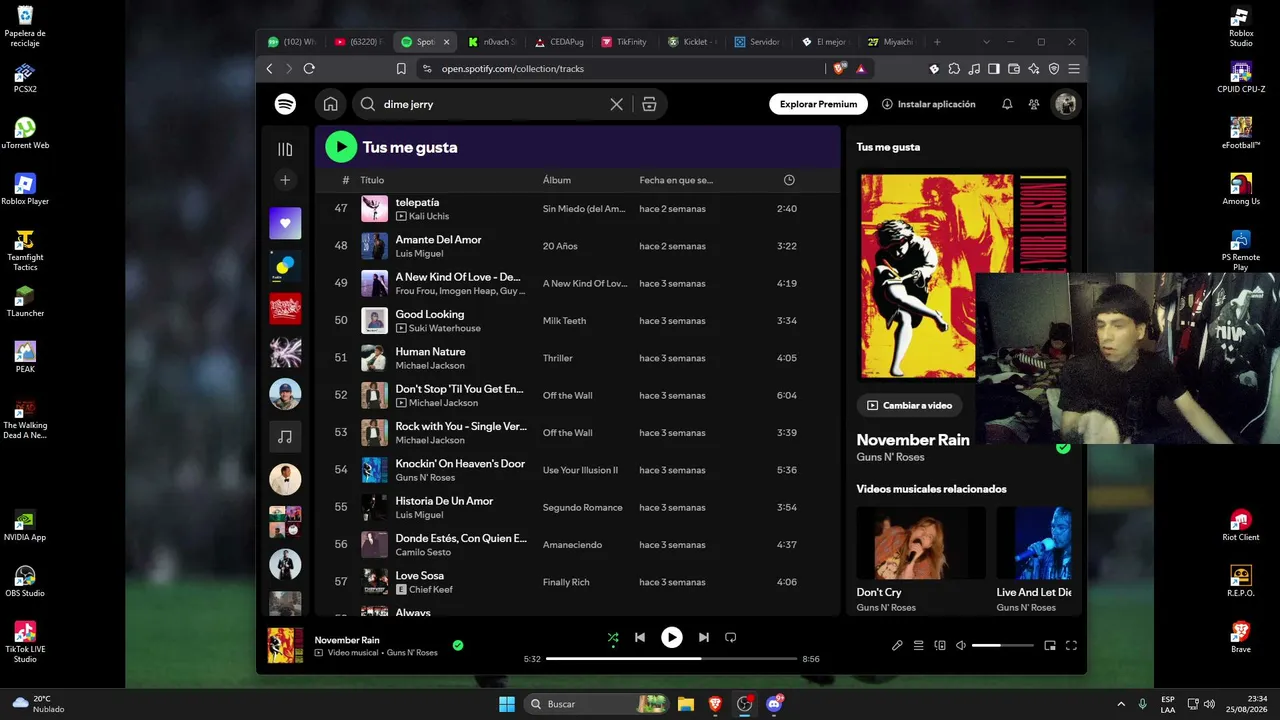Open the notifications bell in Spotify

(1007, 104)
